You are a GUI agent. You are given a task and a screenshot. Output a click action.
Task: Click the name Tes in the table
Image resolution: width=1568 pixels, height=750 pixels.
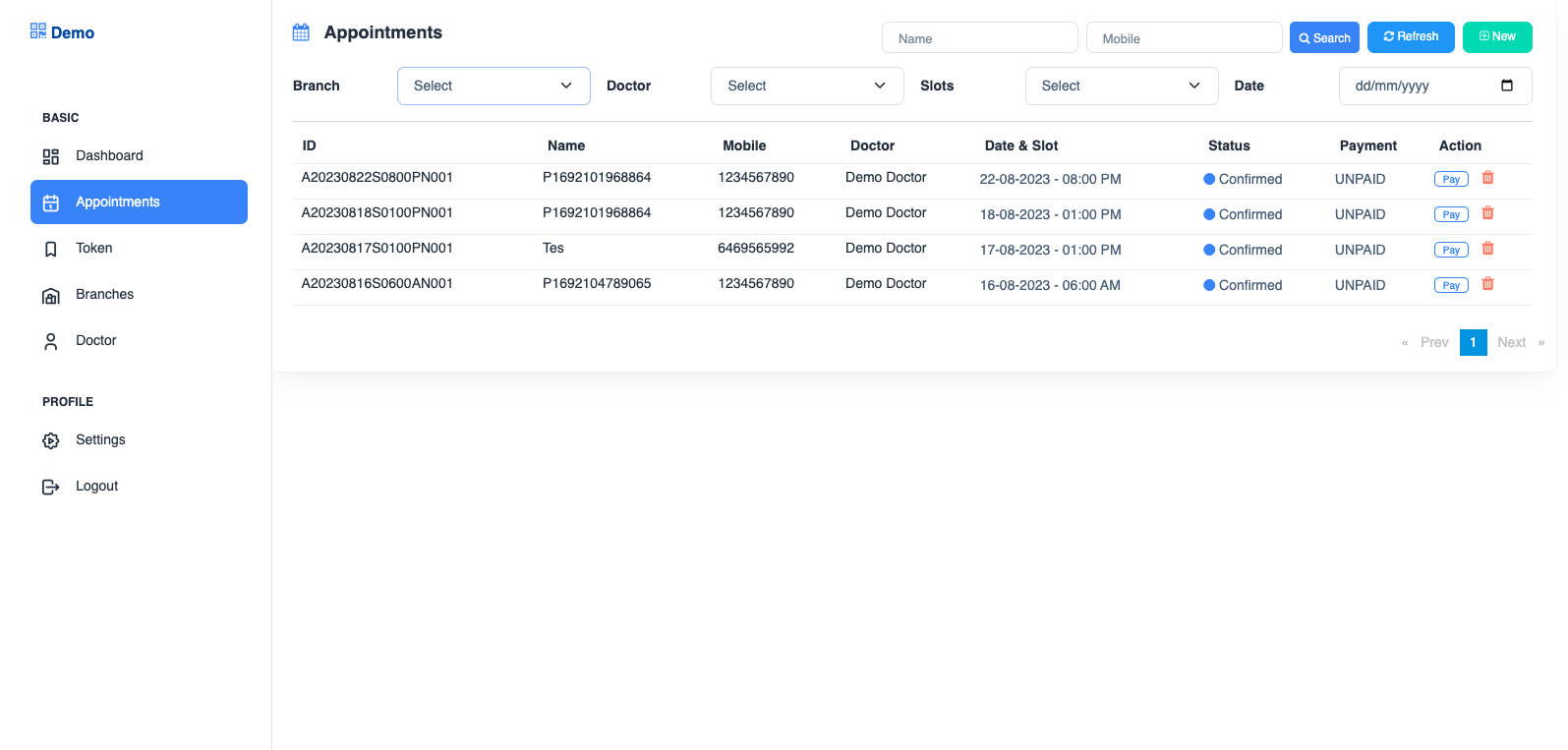click(553, 248)
